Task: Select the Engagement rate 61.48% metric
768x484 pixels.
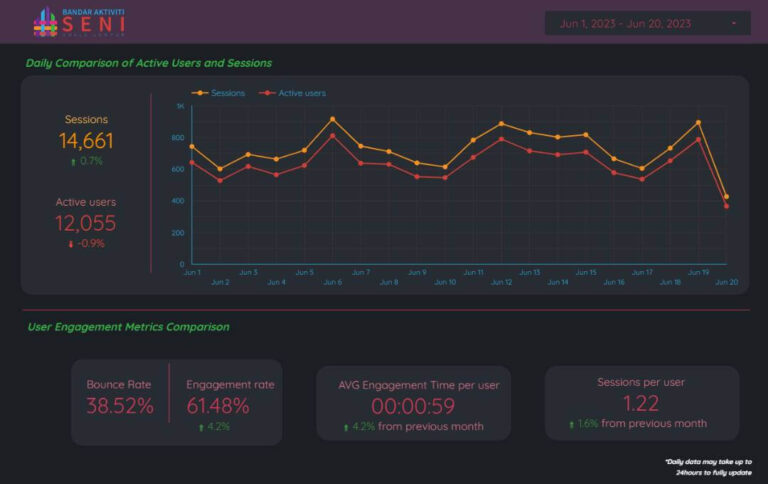Action: coord(218,406)
